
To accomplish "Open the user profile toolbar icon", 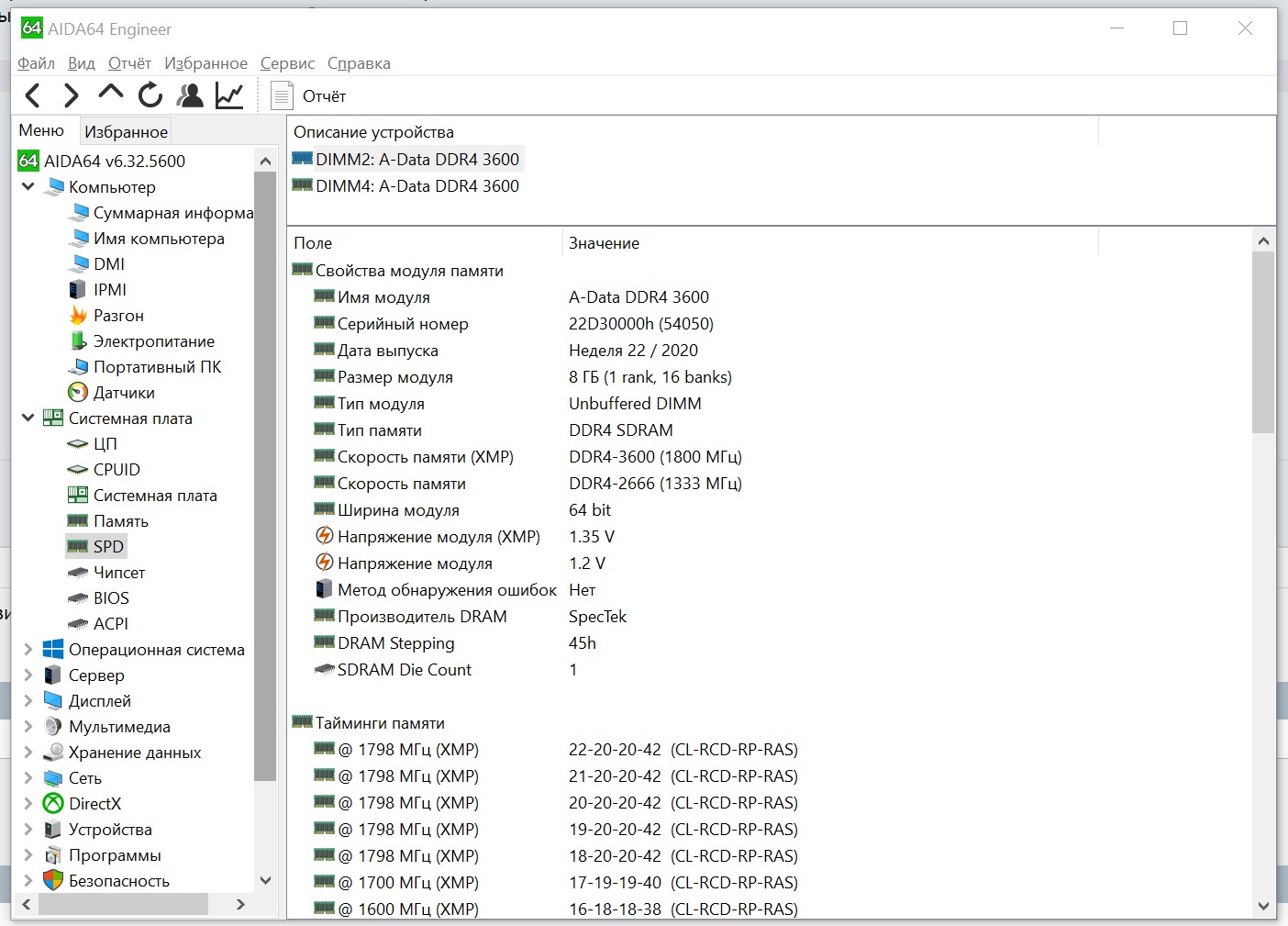I will [190, 95].
